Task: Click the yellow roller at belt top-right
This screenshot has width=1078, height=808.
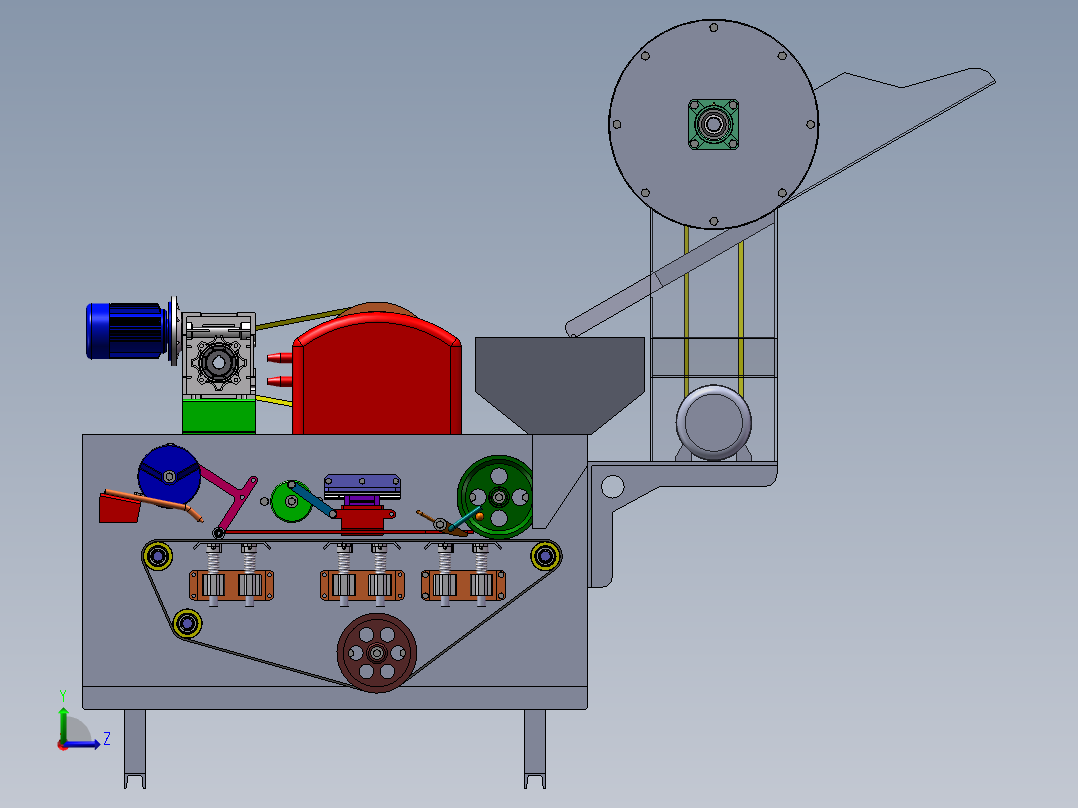Action: (x=546, y=556)
